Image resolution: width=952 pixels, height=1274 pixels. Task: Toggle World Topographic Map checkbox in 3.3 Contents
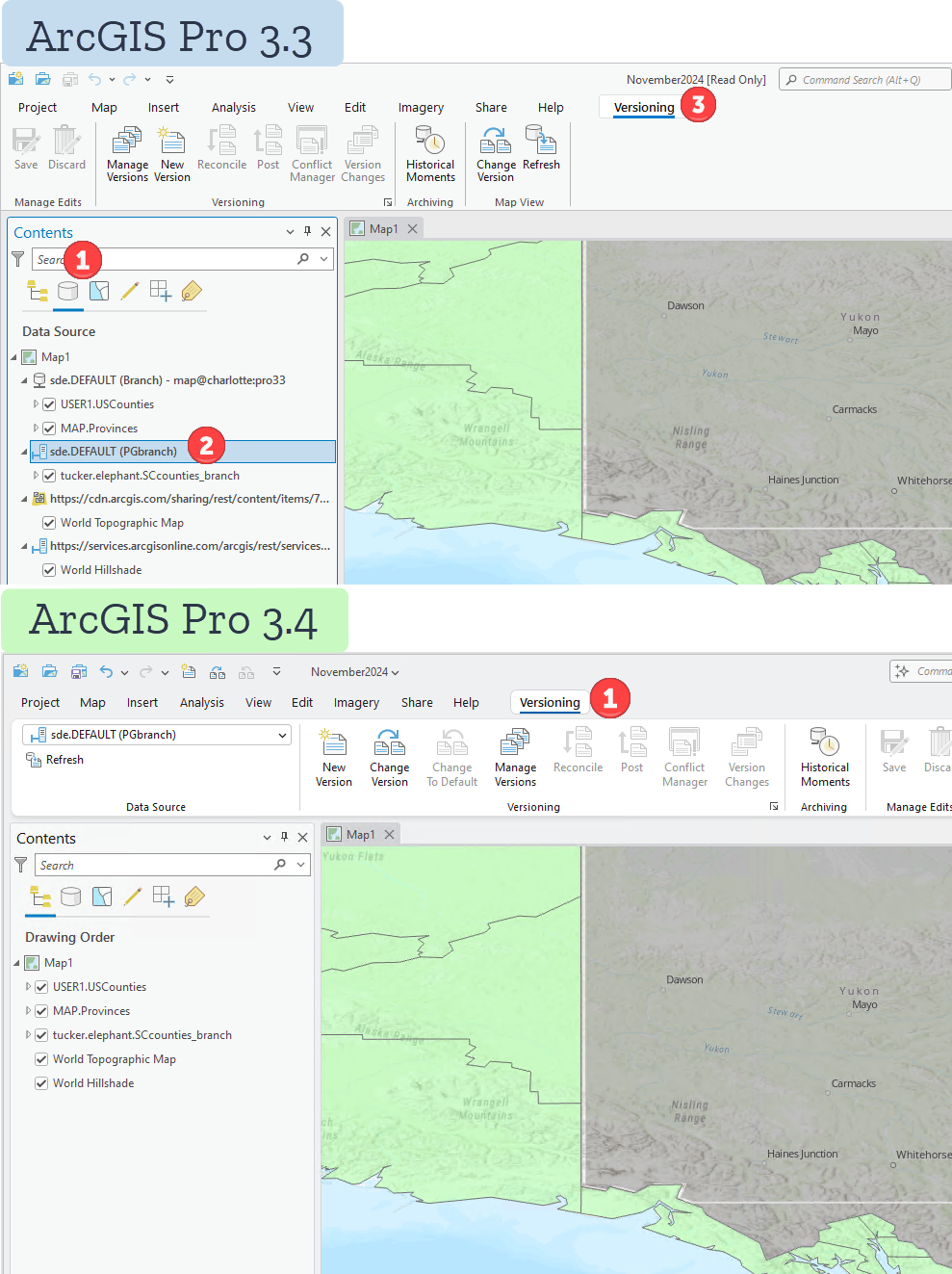pos(49,523)
